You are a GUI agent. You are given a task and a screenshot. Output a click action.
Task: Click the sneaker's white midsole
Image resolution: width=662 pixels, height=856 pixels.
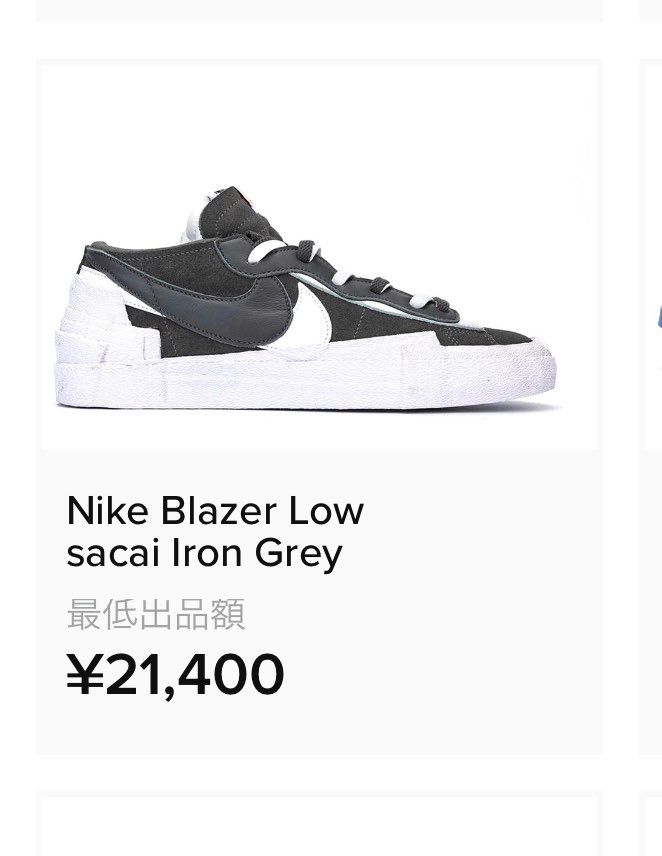pos(300,385)
